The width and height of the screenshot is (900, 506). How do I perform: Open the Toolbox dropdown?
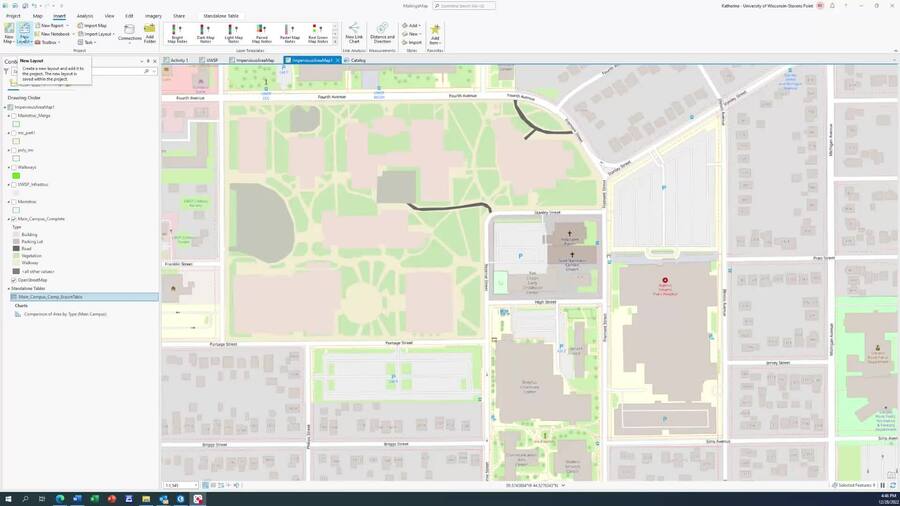[x=49, y=42]
